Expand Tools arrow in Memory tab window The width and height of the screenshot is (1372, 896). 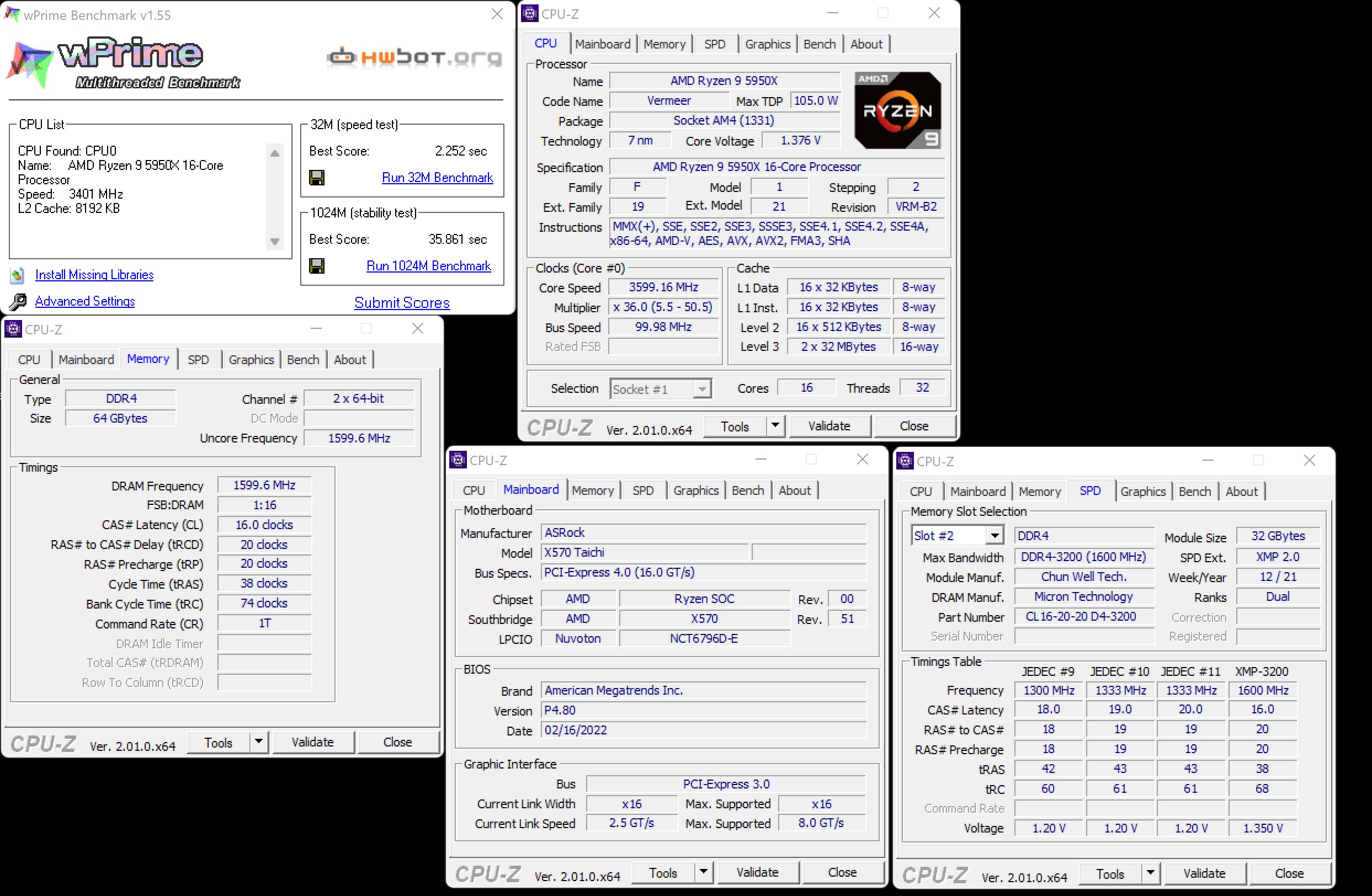click(x=258, y=742)
